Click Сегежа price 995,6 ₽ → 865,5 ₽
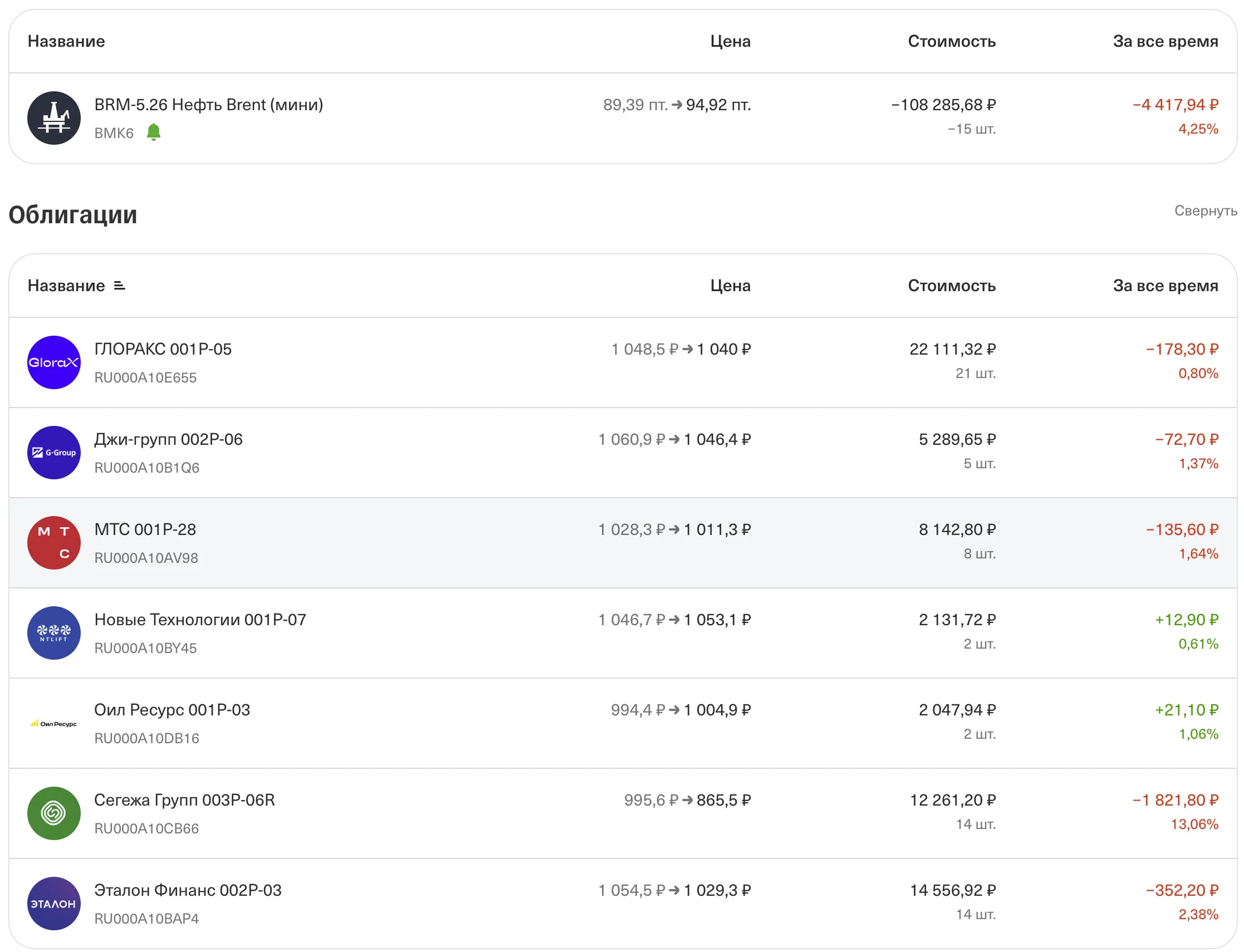This screenshot has height=952, width=1244. [688, 800]
